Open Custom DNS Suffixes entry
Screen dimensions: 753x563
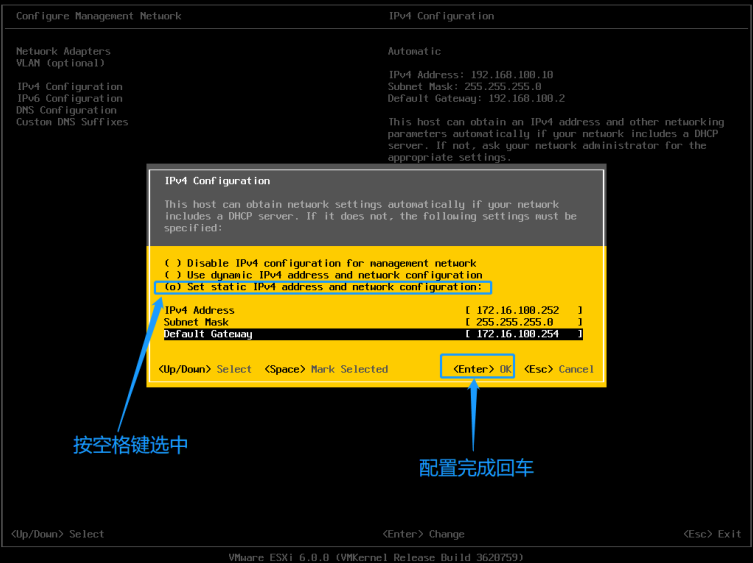click(72, 122)
